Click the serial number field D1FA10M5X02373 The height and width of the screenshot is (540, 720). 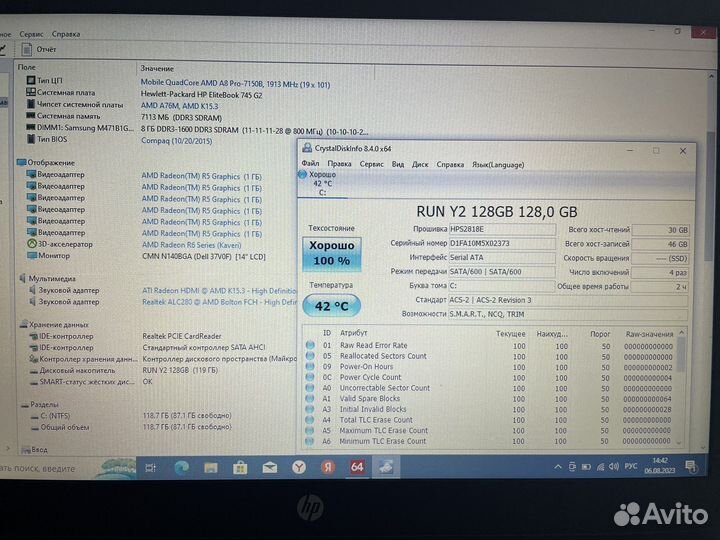[502, 243]
